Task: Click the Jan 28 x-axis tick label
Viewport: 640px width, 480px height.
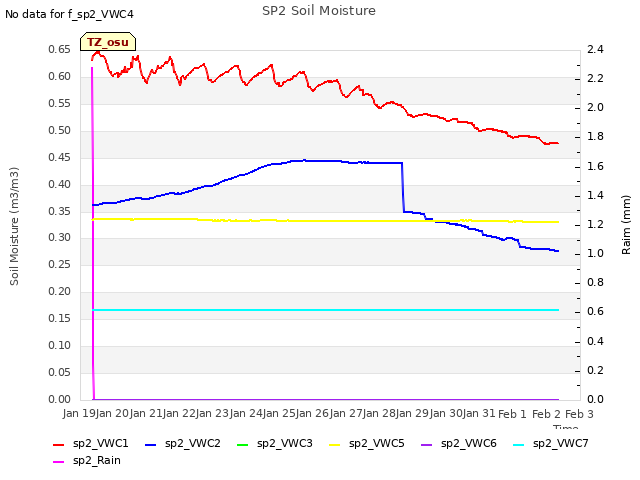Action: 380,413
